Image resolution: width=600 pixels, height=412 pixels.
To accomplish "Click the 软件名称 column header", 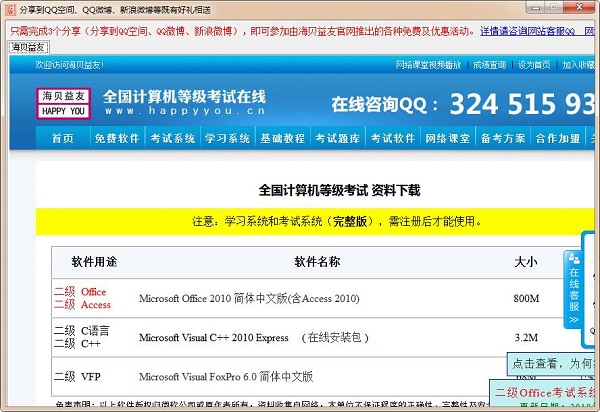I will [x=317, y=262].
